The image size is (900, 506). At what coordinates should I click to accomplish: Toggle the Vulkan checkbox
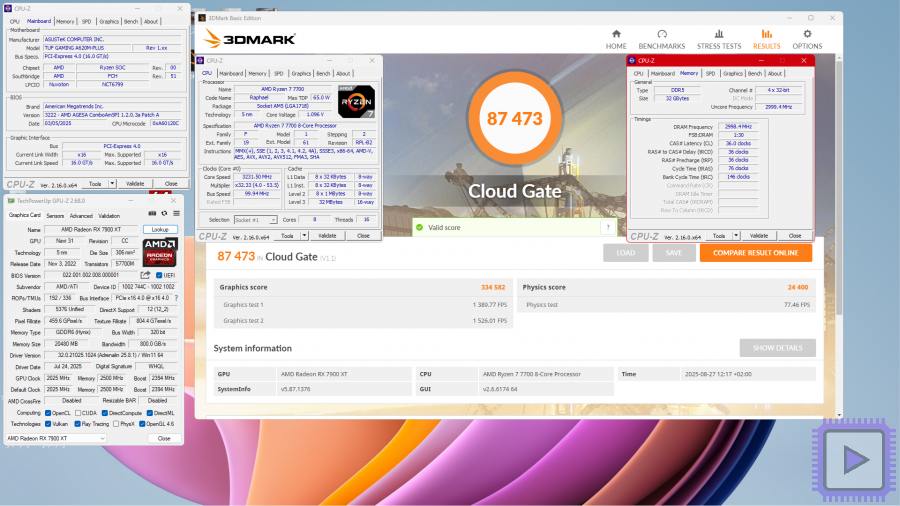[48, 424]
